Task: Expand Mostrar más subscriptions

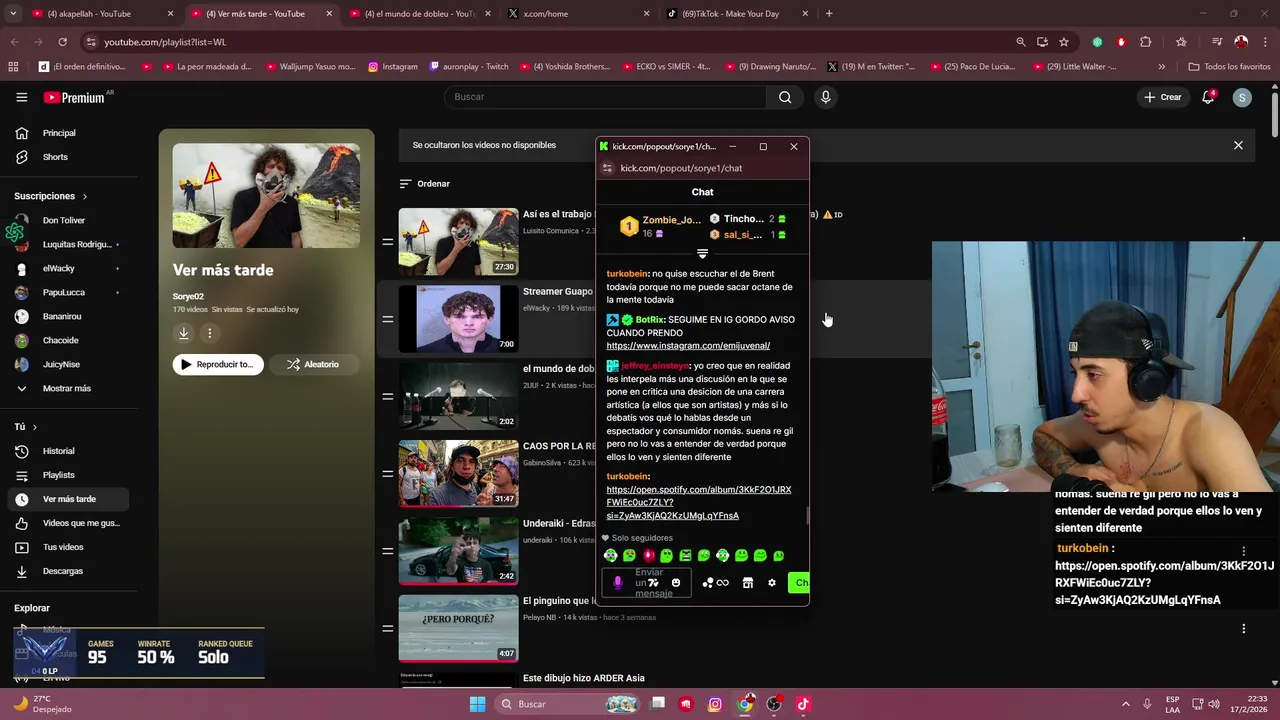Action: pos(65,388)
